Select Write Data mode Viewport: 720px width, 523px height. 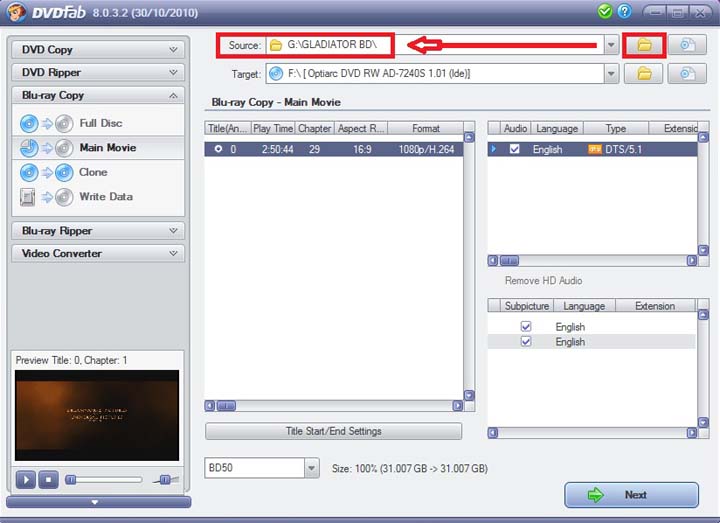(98, 197)
